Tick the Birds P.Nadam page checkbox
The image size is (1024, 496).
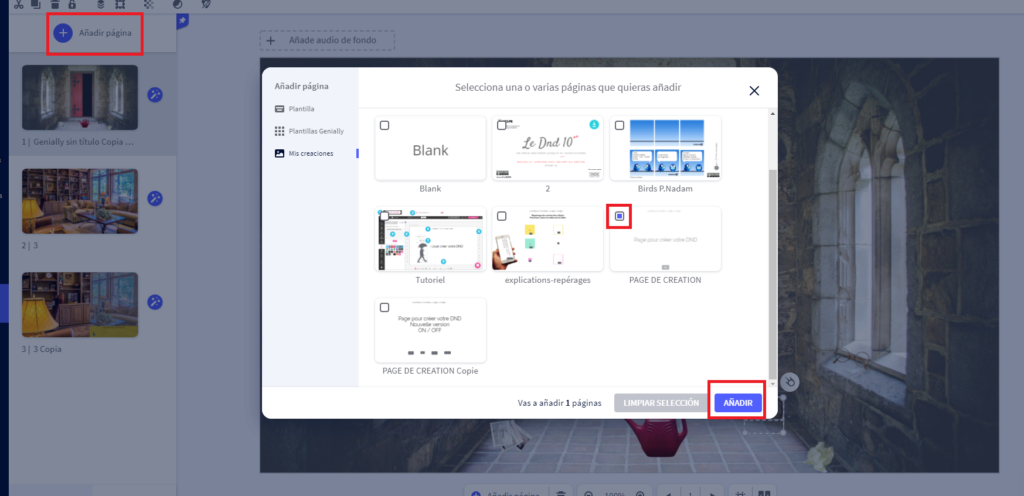point(619,126)
